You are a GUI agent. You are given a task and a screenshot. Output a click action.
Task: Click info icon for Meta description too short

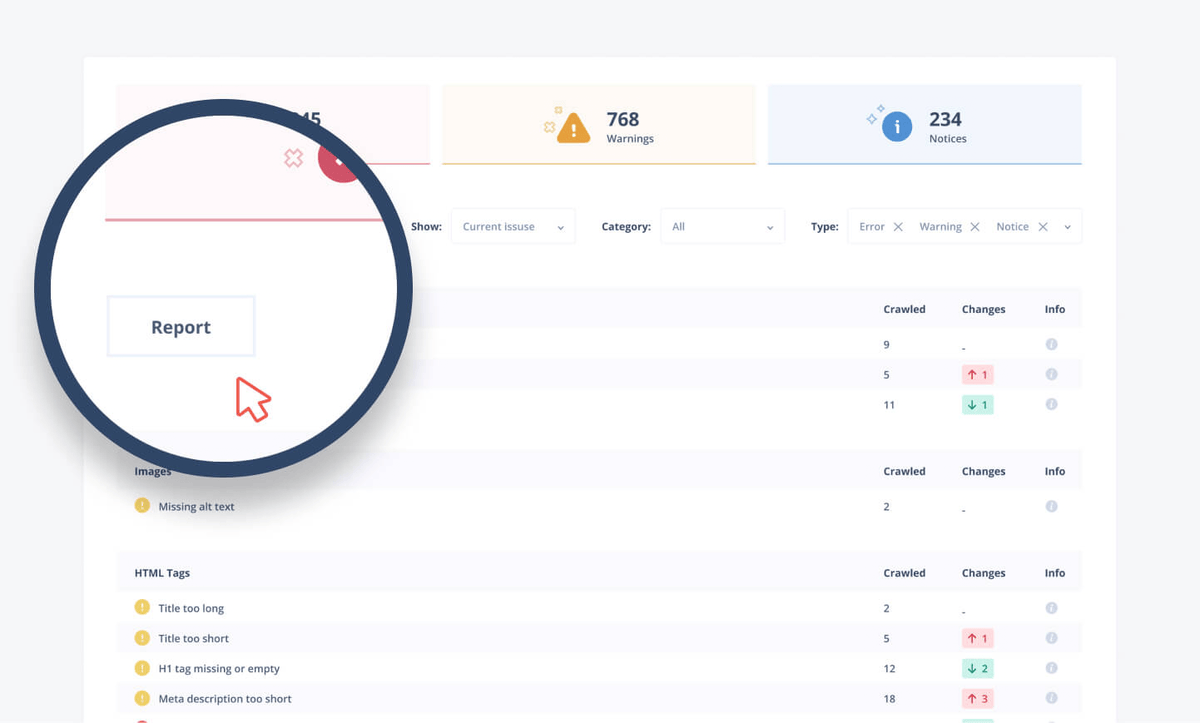point(1051,698)
